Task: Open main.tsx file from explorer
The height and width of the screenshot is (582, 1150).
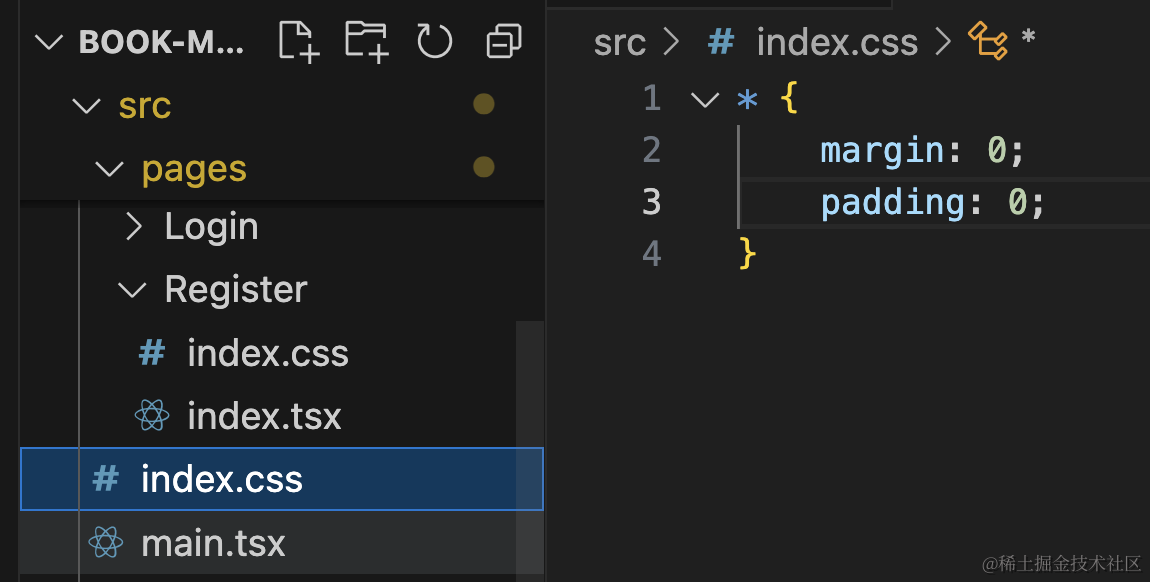Action: tap(213, 543)
